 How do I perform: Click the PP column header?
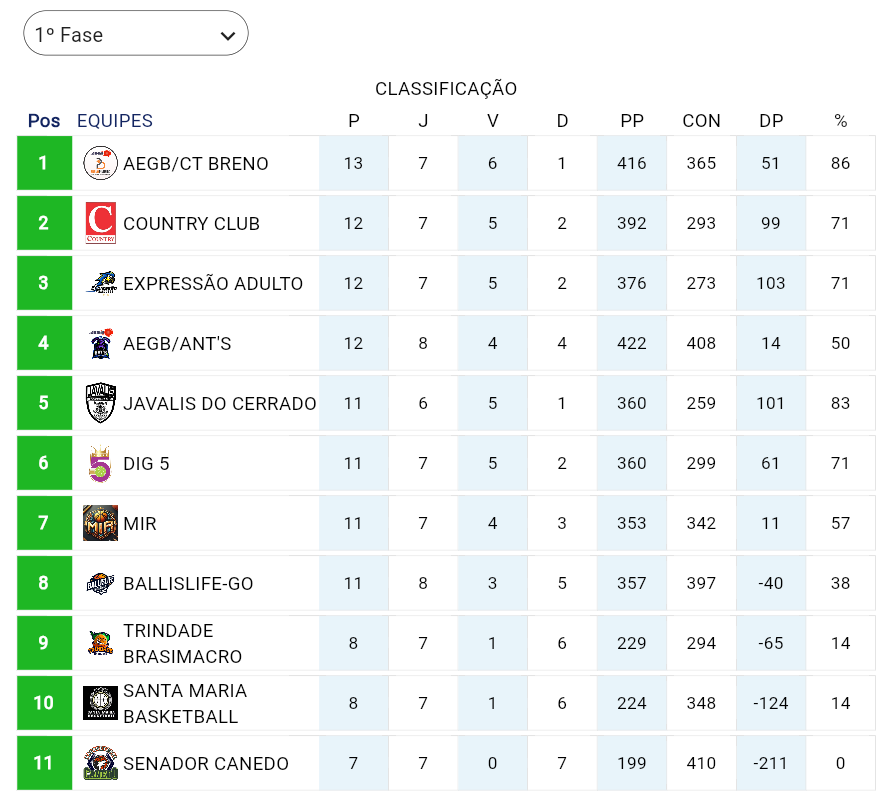coord(632,121)
